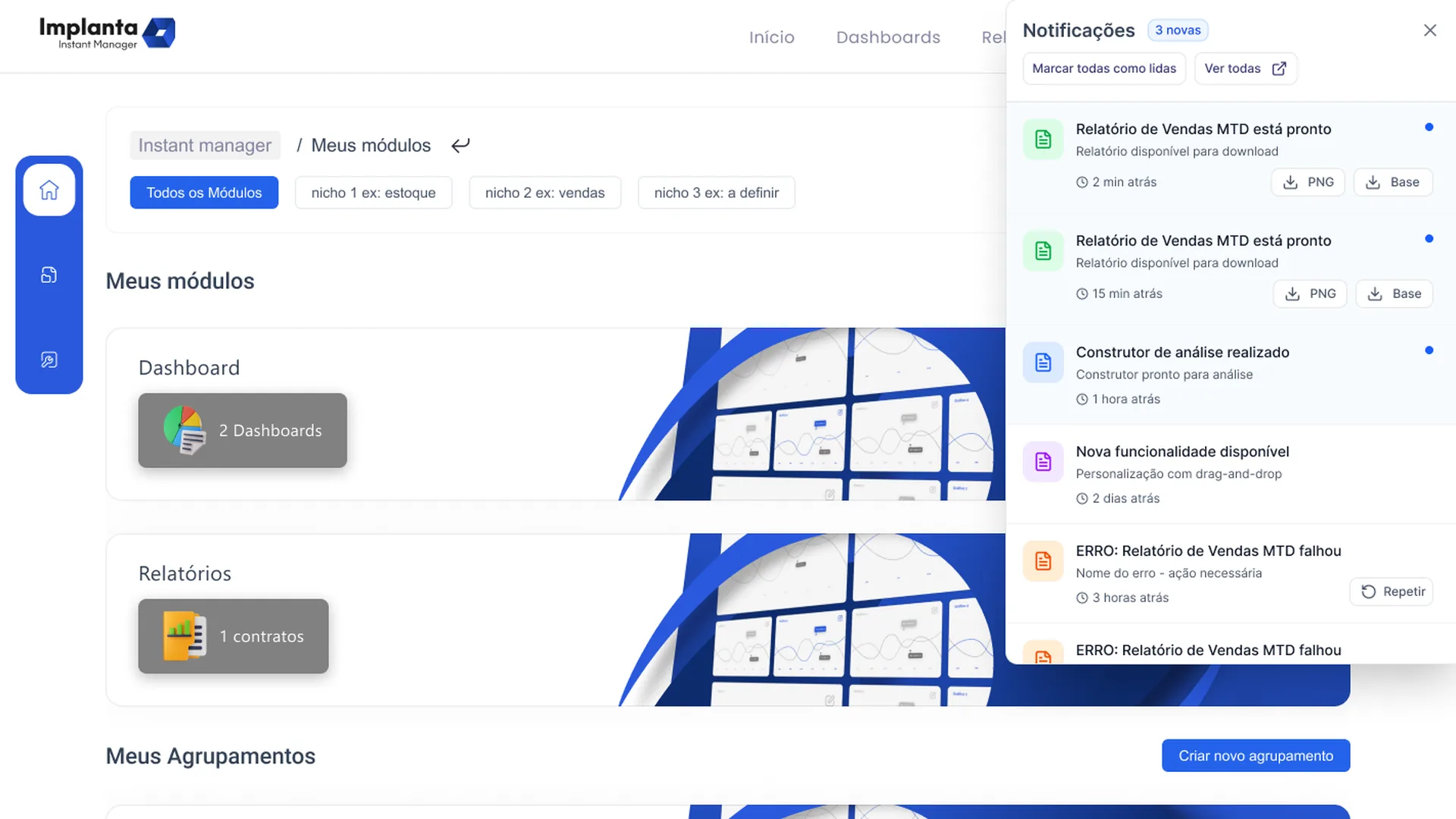Open the wrench tools icon in sidebar

pyautogui.click(x=49, y=359)
